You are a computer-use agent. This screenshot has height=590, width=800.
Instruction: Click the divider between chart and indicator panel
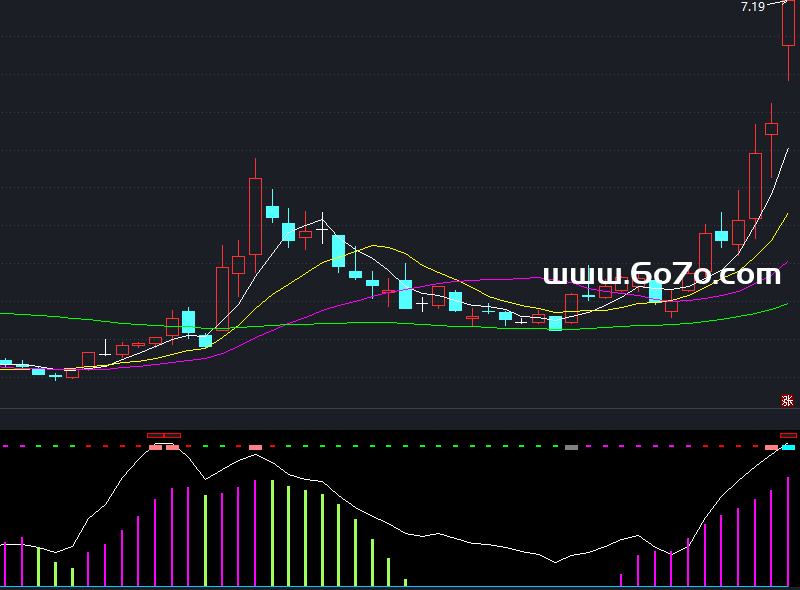pos(400,409)
